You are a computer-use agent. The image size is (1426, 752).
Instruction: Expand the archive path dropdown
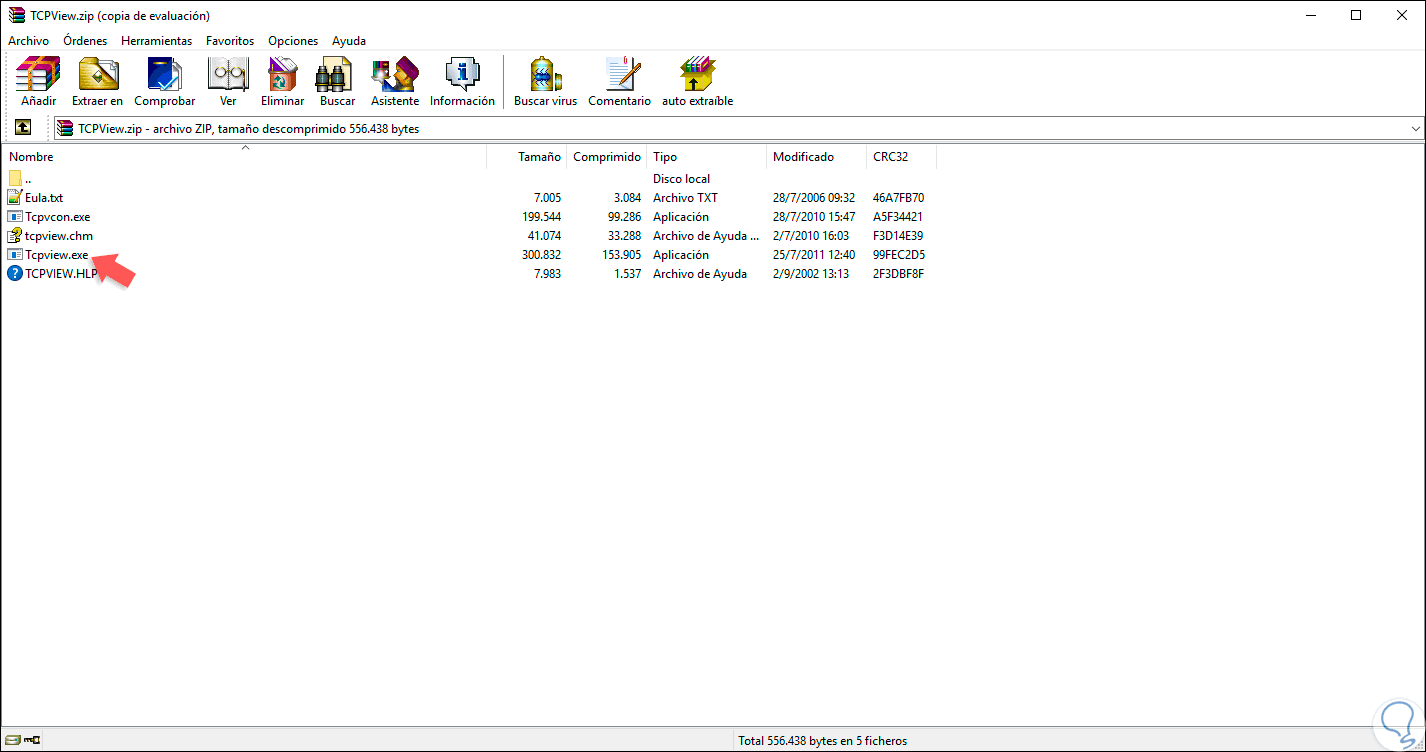pyautogui.click(x=1415, y=129)
